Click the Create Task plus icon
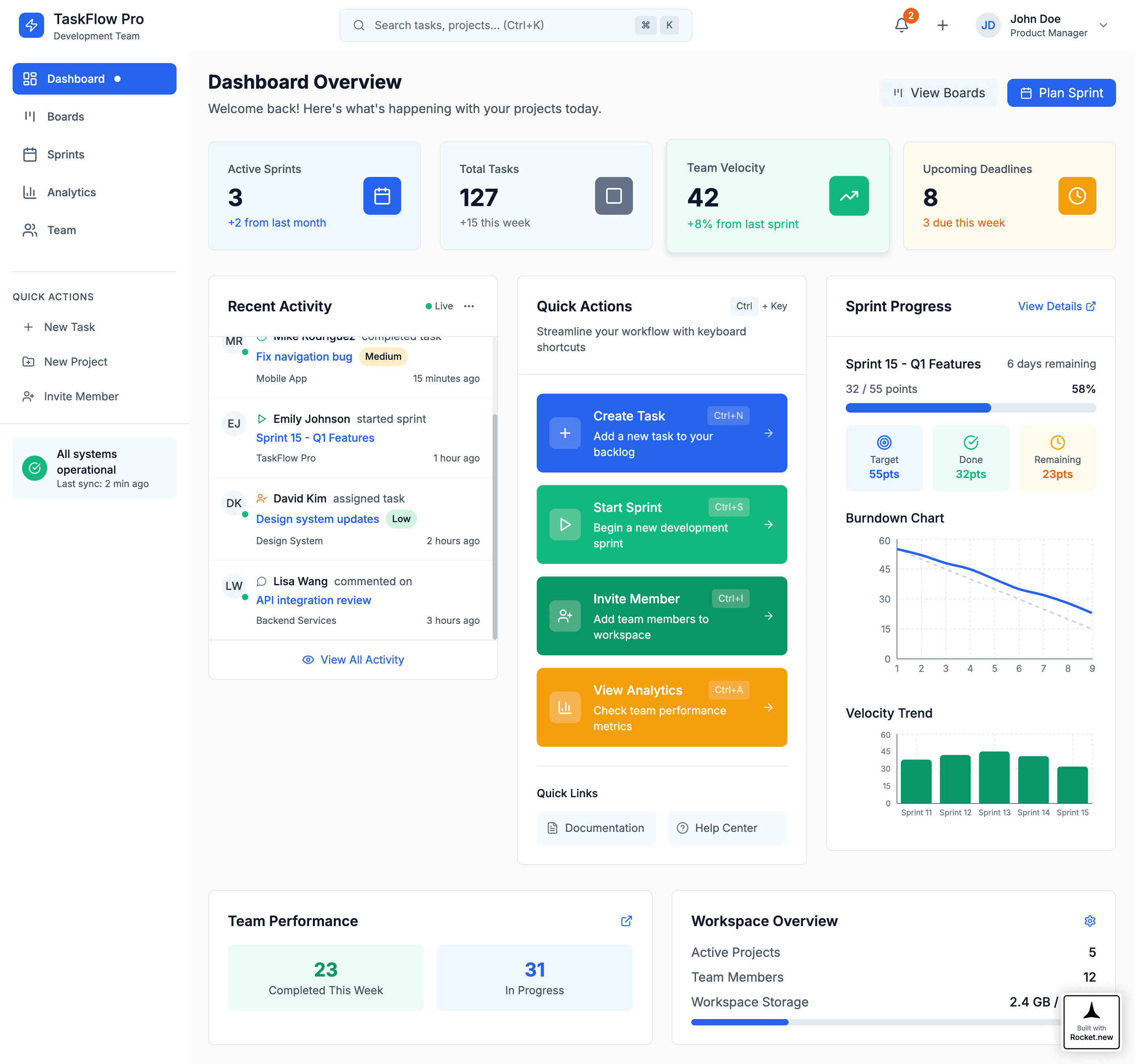This screenshot has height=1064, width=1135. pyautogui.click(x=565, y=433)
